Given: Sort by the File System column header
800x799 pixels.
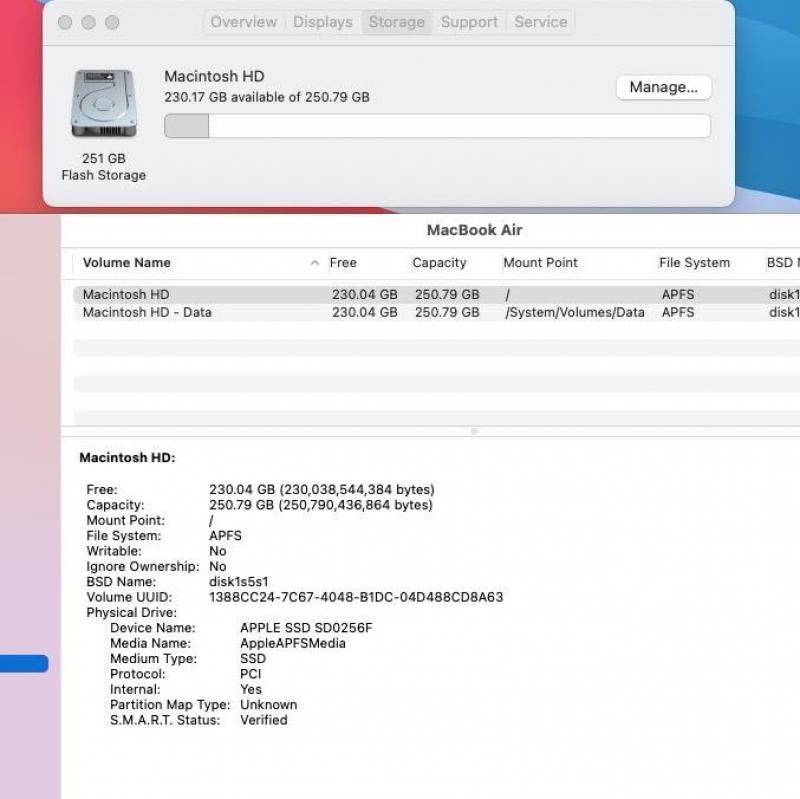Looking at the screenshot, I should click(x=694, y=263).
